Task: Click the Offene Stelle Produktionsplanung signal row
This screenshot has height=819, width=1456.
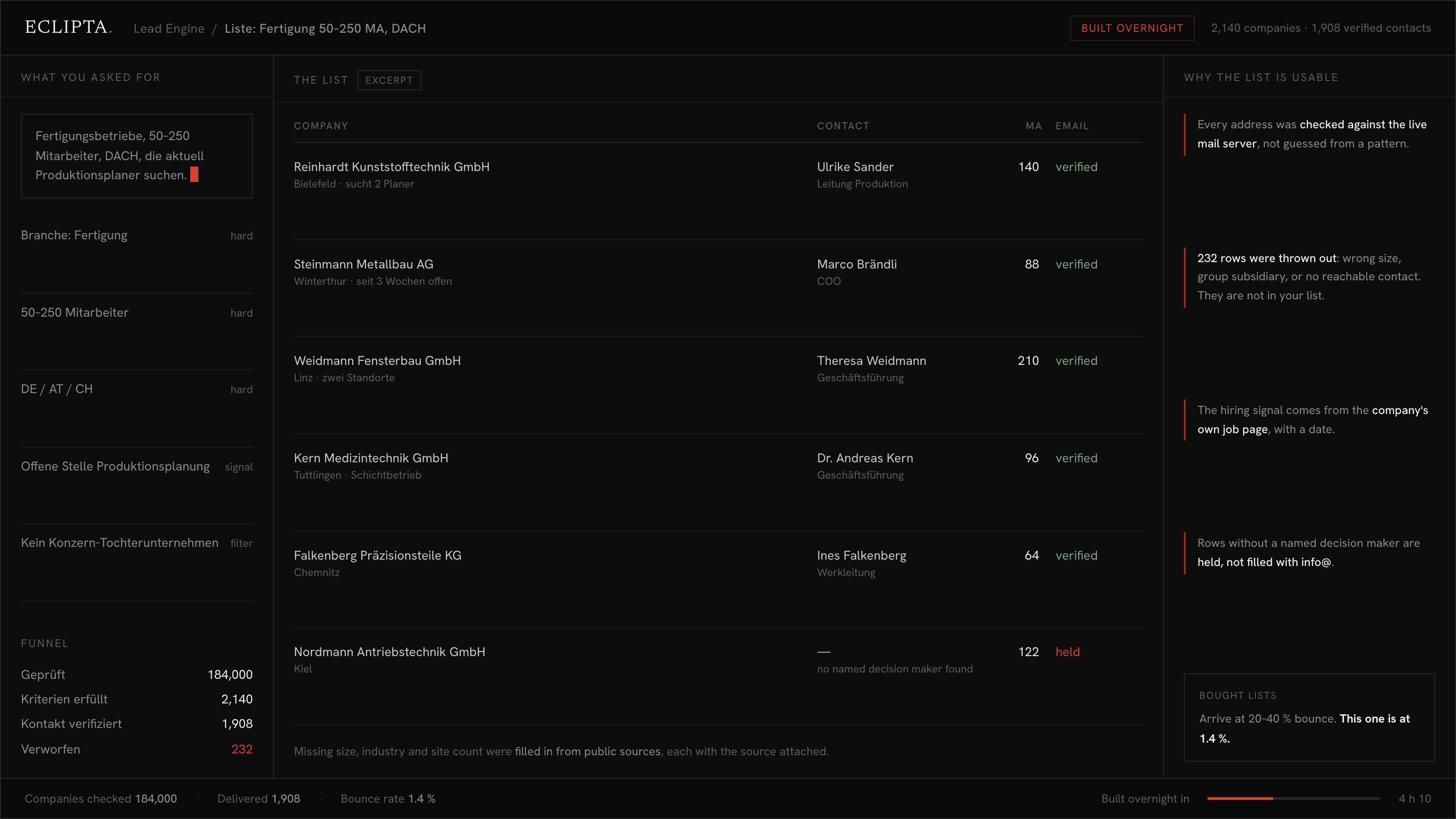Action: (x=137, y=466)
